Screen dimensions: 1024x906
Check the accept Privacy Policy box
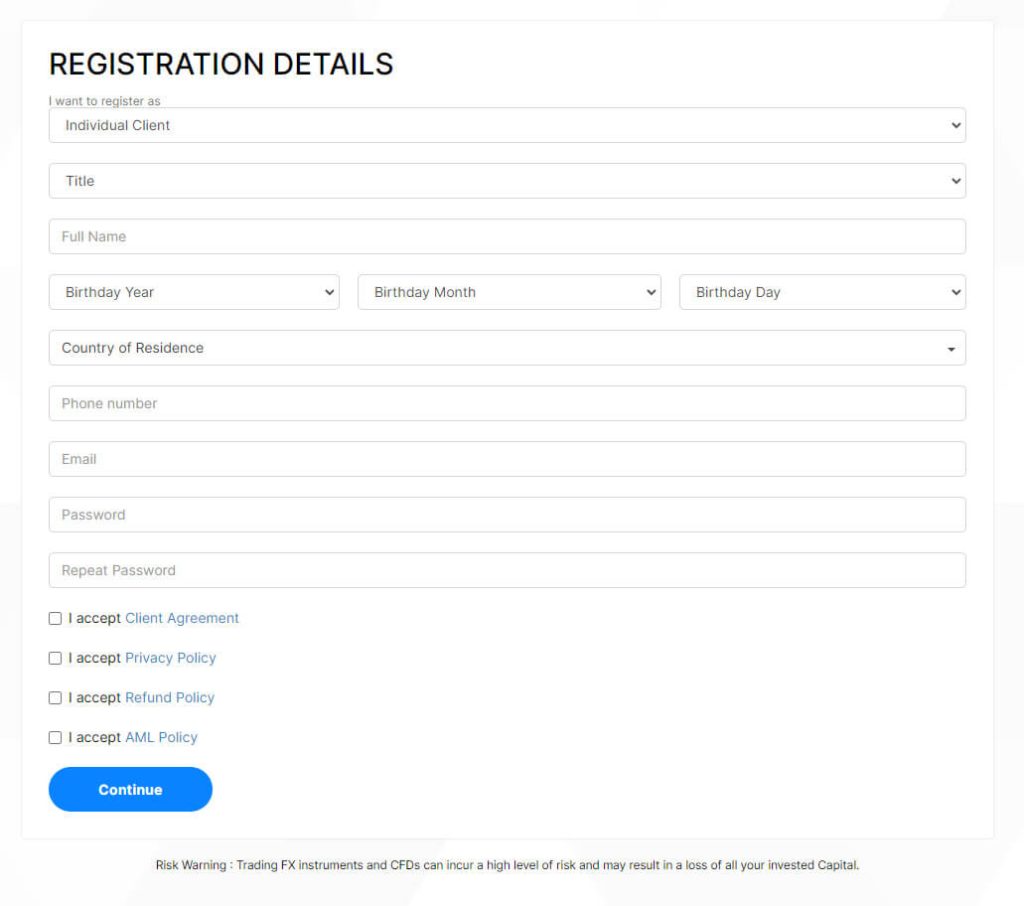(56, 658)
